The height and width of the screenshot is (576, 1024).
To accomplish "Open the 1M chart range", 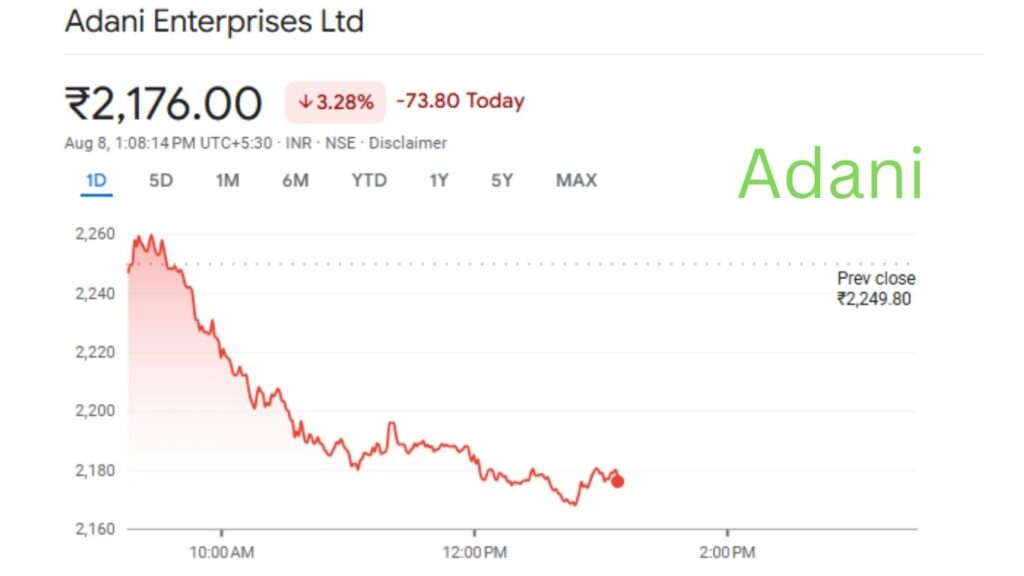I will (228, 181).
